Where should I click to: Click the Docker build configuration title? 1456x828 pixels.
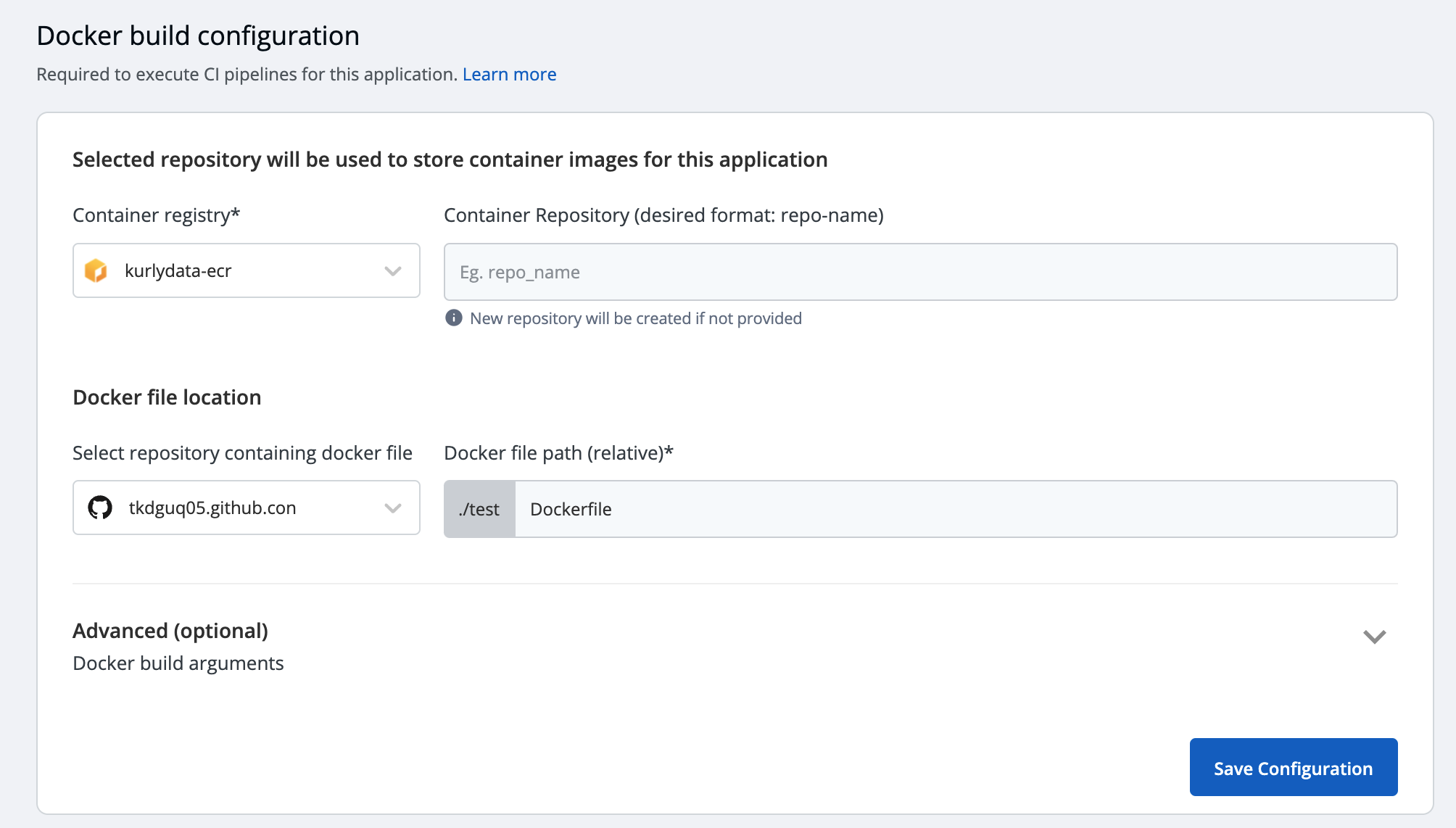tap(198, 36)
